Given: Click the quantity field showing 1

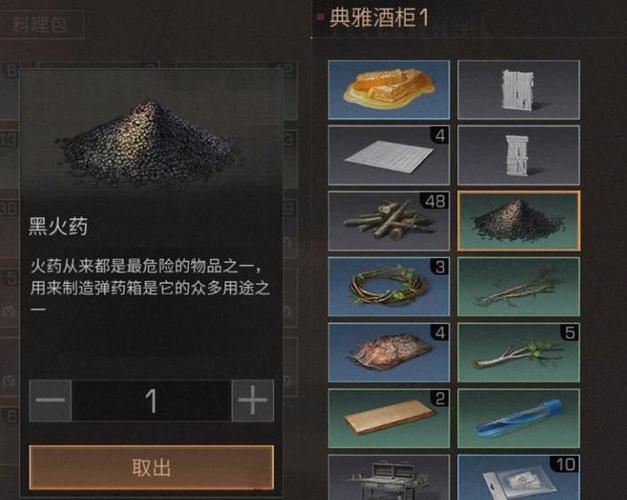Looking at the screenshot, I should (152, 400).
